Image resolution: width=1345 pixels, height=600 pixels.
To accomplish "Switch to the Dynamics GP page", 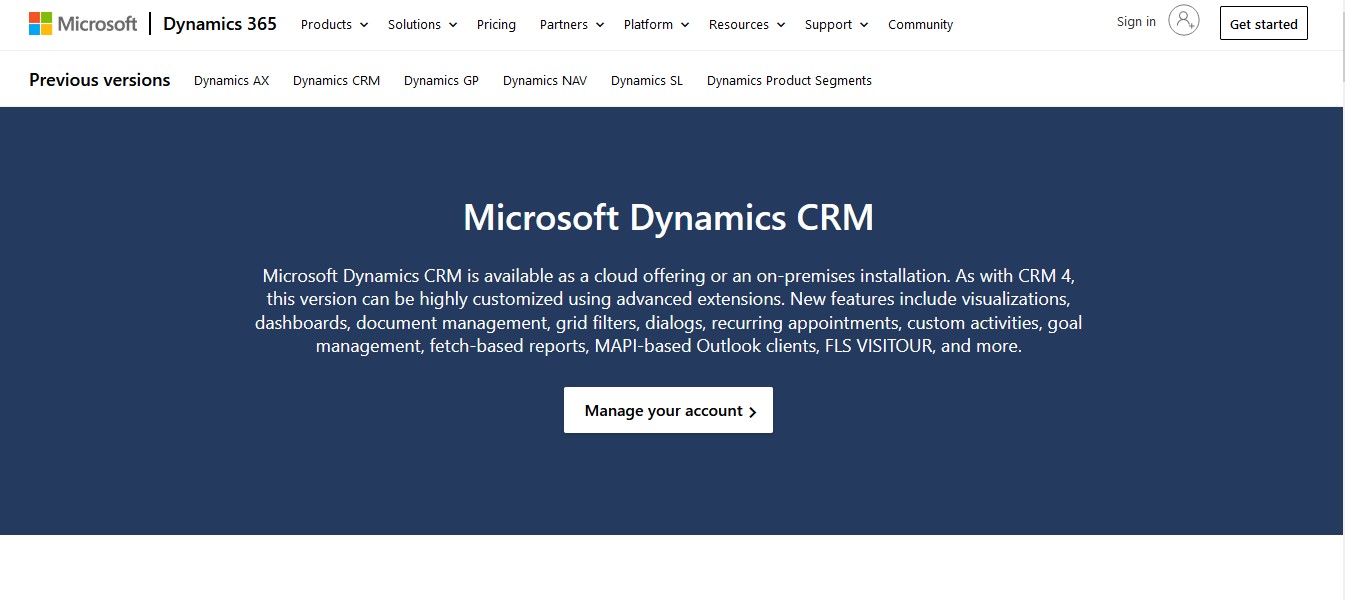I will (441, 80).
